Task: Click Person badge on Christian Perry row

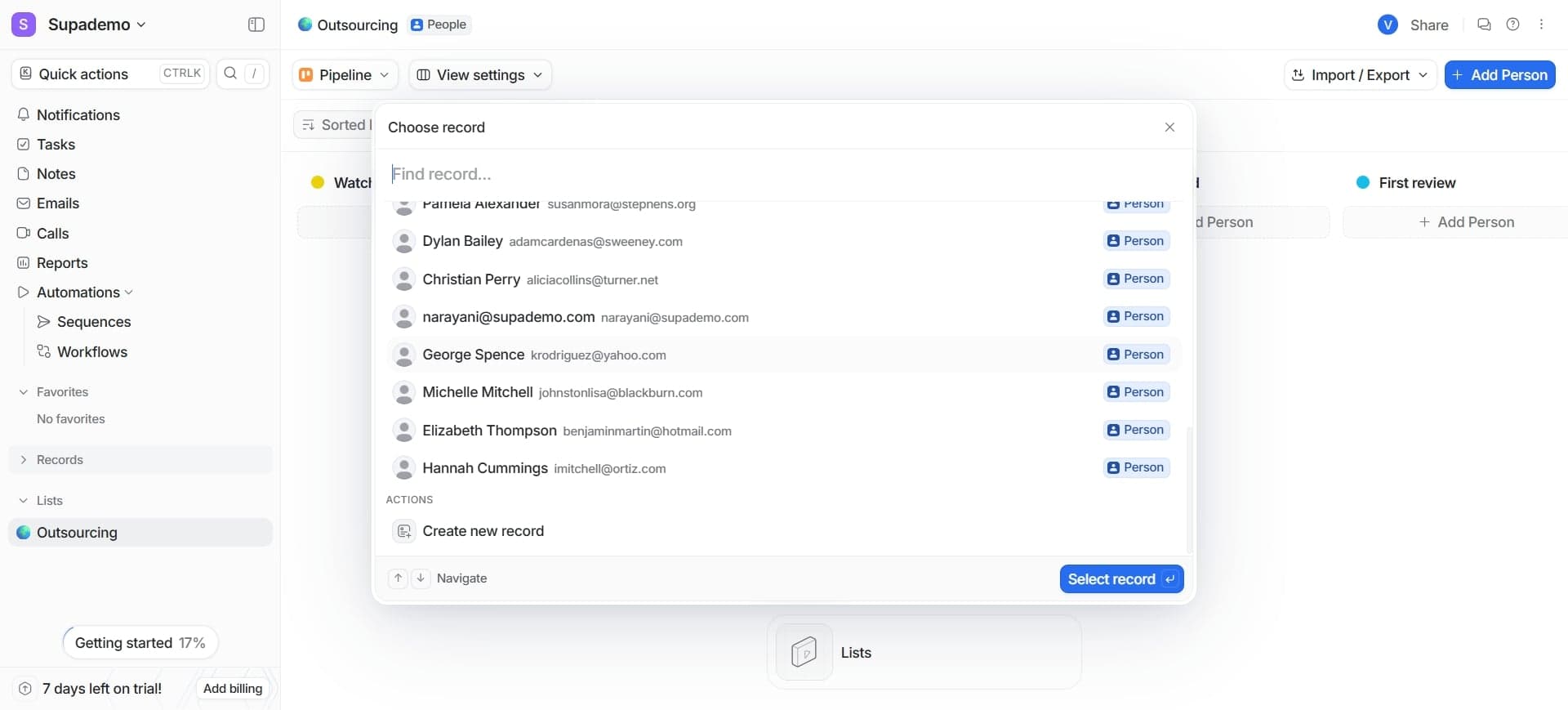Action: pyautogui.click(x=1136, y=279)
